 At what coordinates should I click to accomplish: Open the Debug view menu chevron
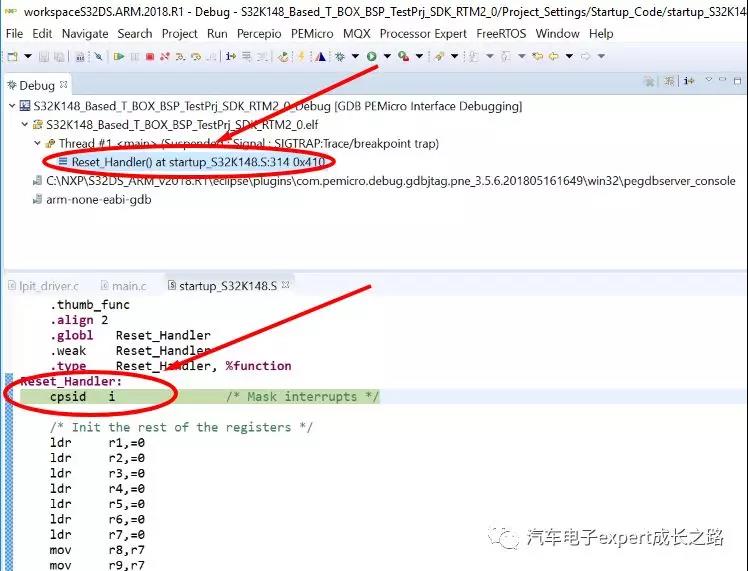[x=709, y=80]
